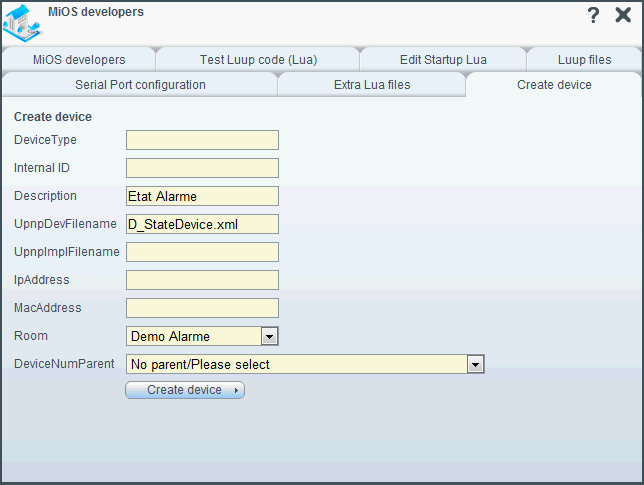Focus the UpnpImplFilename input field
Screen dimensions: 644x485
202,252
